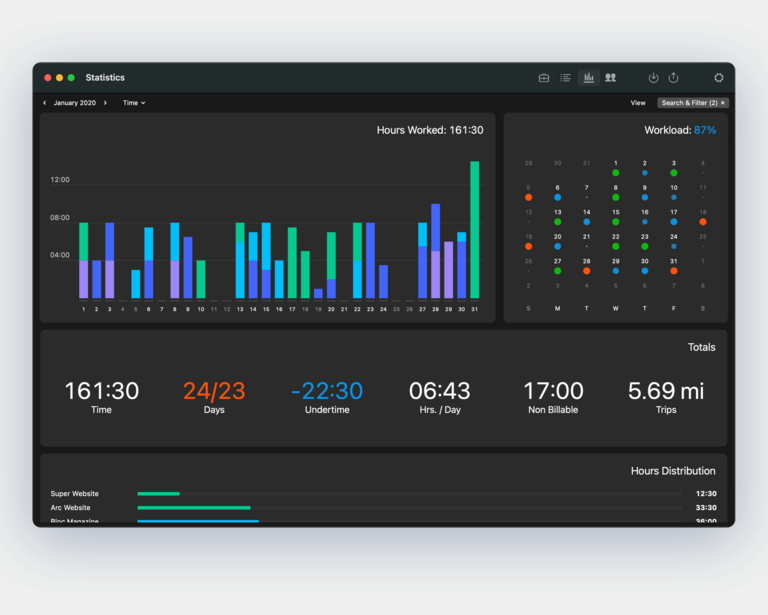Open settings via the gear icon
Screen dimensions: 768x615
[718, 78]
